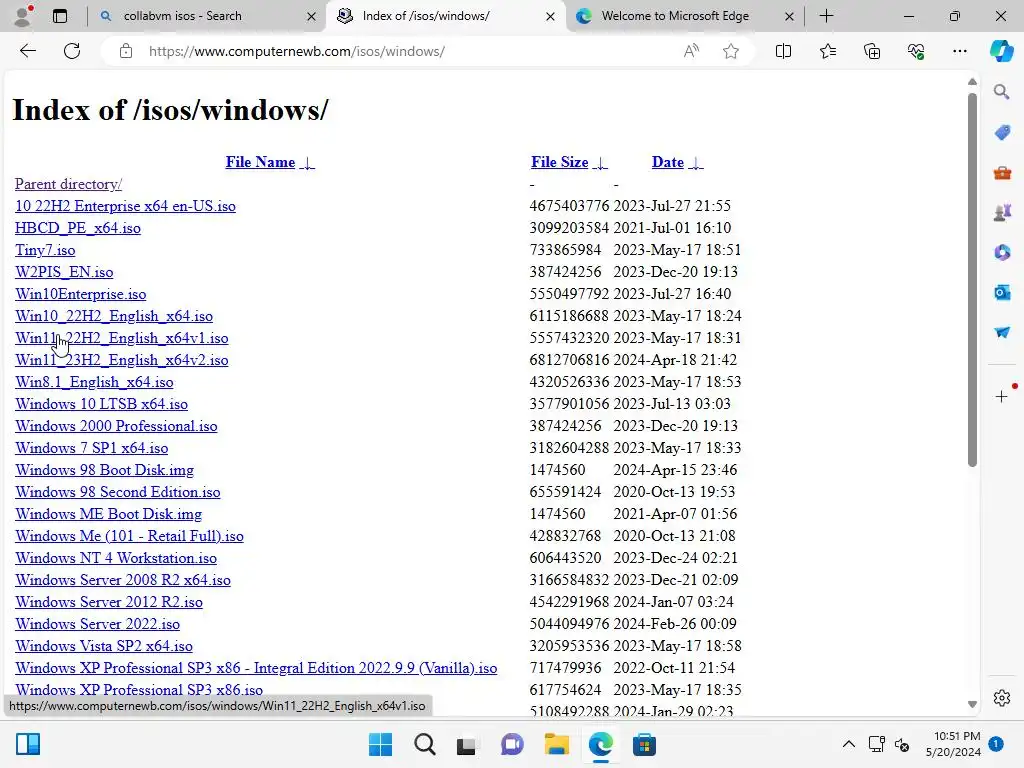This screenshot has height=768, width=1024.
Task: Download Windows 98 Boot Disk.img
Action: (104, 470)
